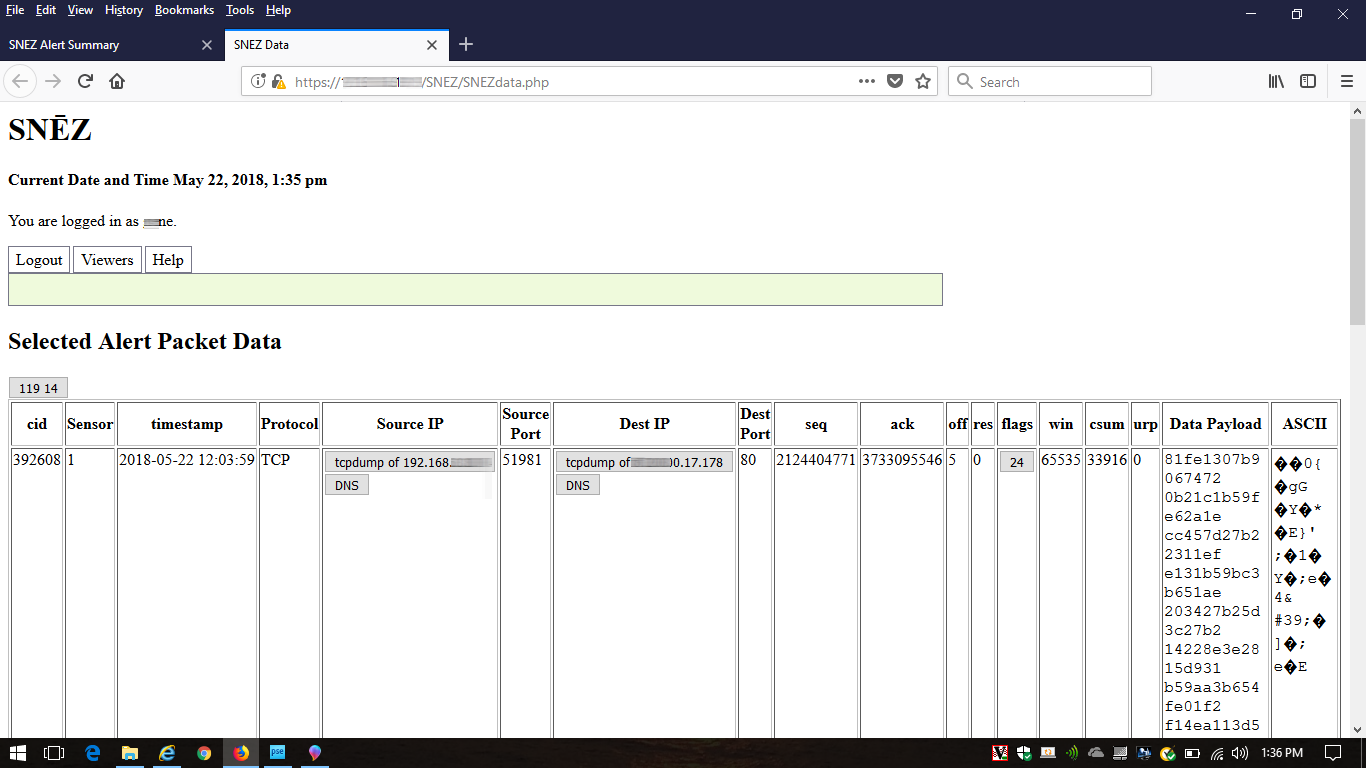
Task: Bookmark this page with the star icon
Action: click(x=922, y=81)
